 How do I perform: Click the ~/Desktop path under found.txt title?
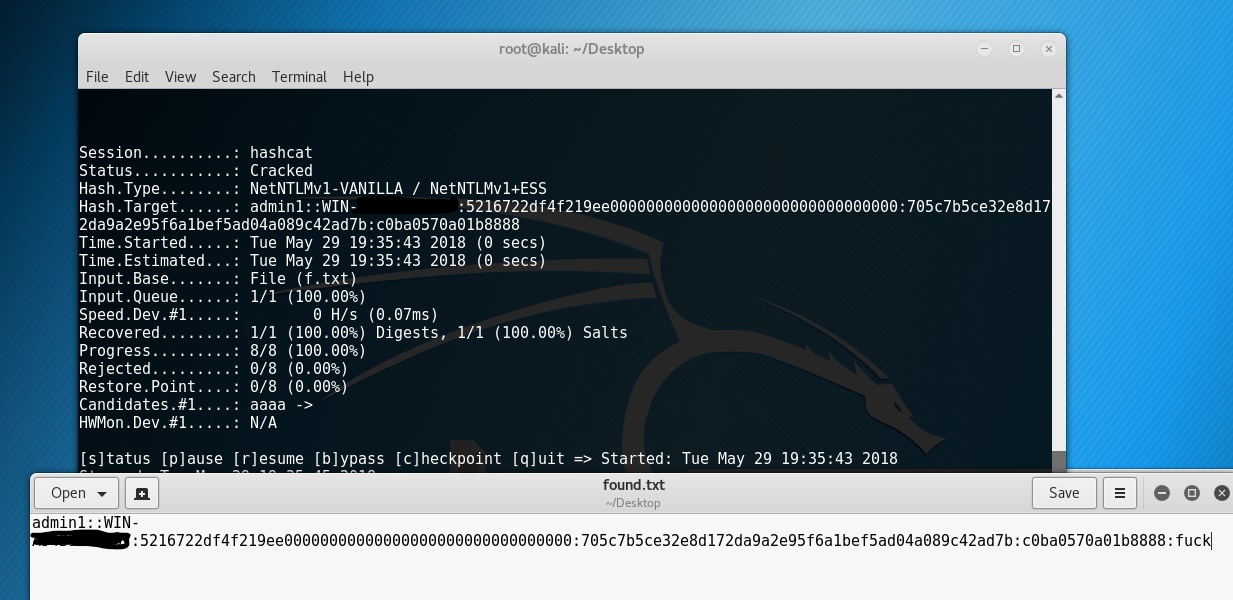tap(634, 503)
